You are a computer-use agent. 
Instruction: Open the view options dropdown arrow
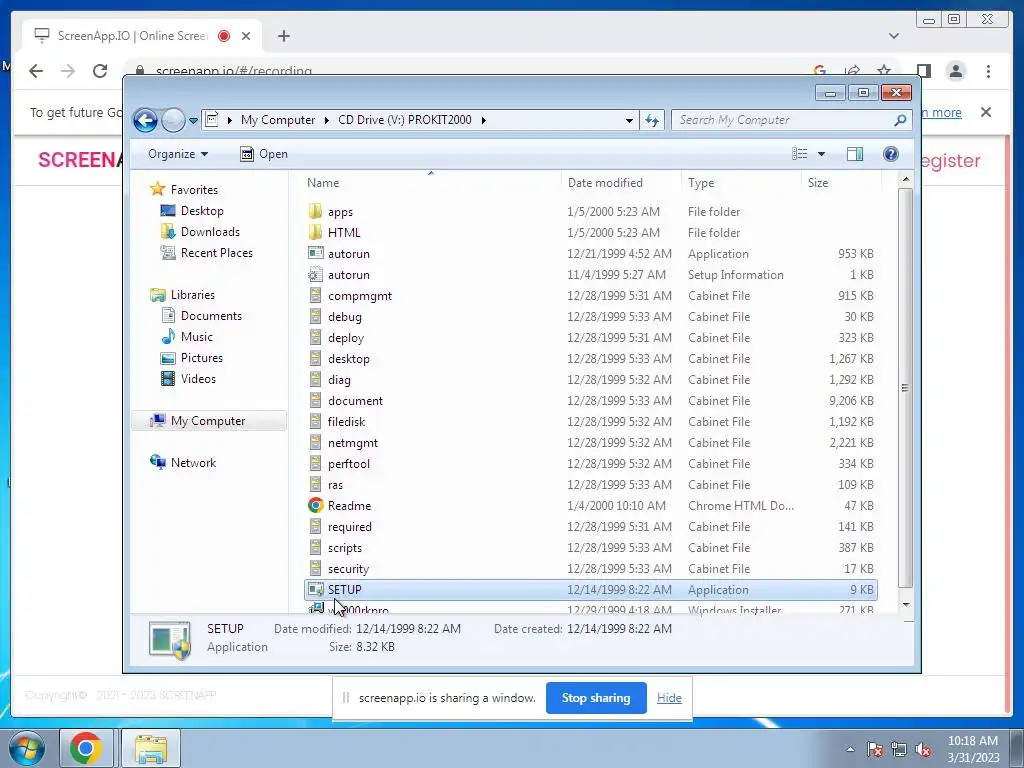pos(822,154)
